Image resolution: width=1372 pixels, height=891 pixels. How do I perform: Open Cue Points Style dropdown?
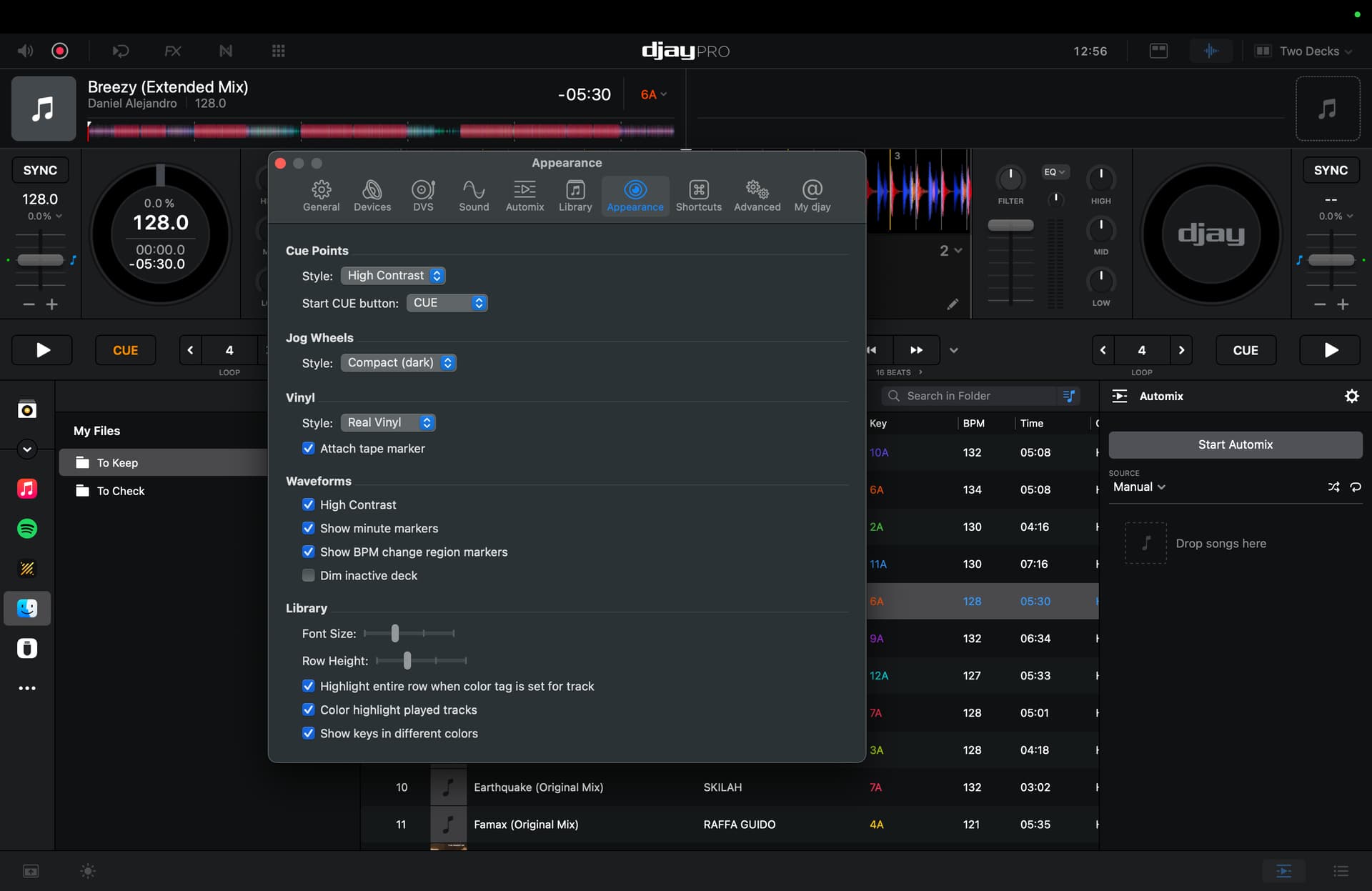393,276
